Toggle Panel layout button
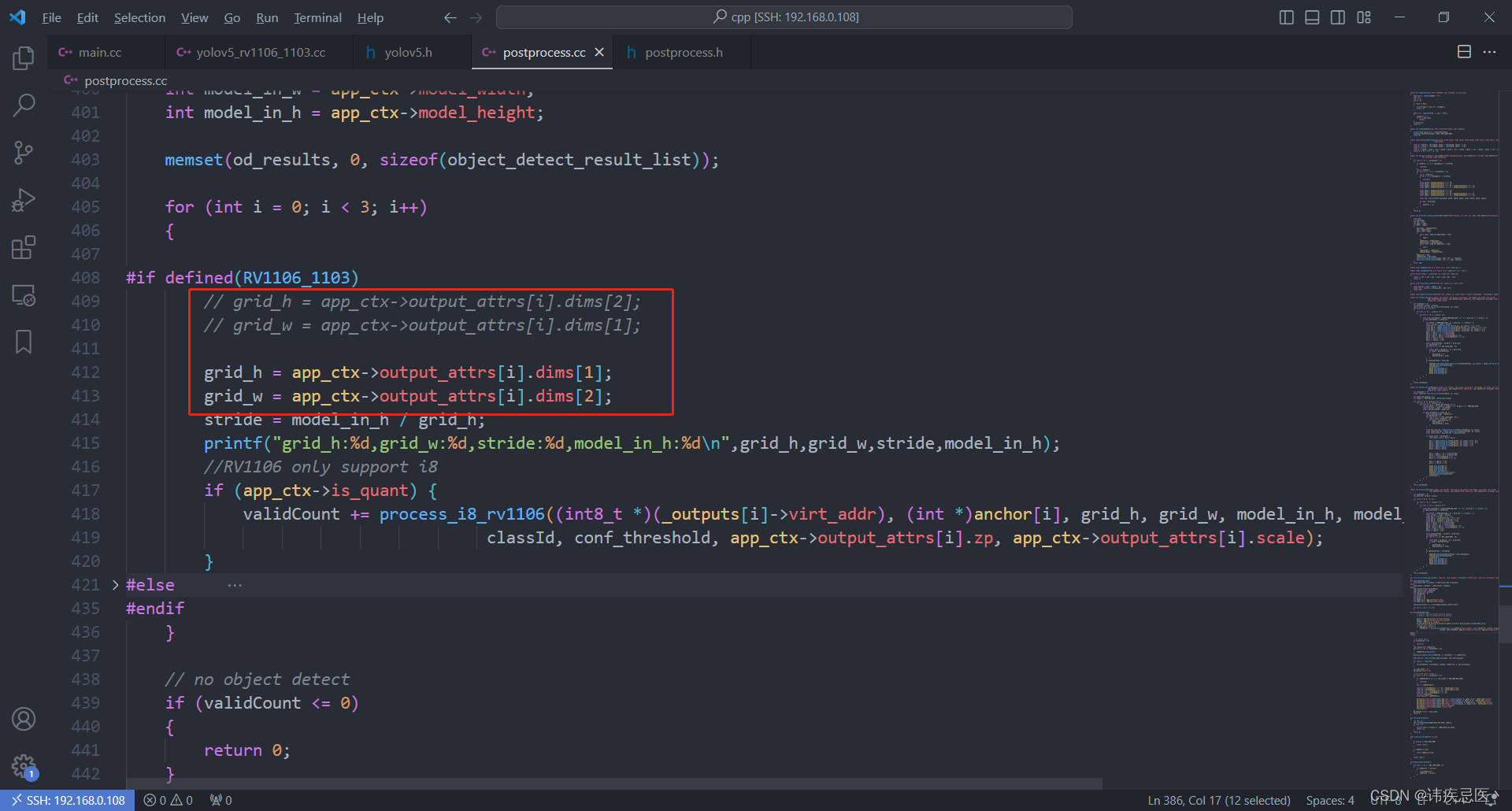This screenshot has height=811, width=1512. 1312,17
